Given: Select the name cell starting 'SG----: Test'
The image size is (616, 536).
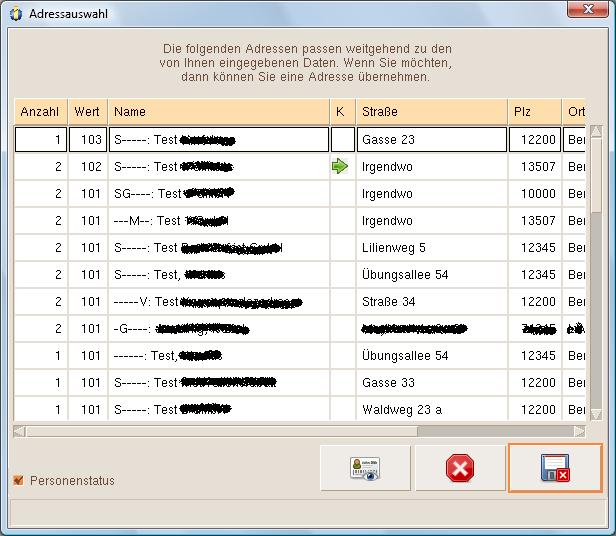Looking at the screenshot, I should pos(219,194).
